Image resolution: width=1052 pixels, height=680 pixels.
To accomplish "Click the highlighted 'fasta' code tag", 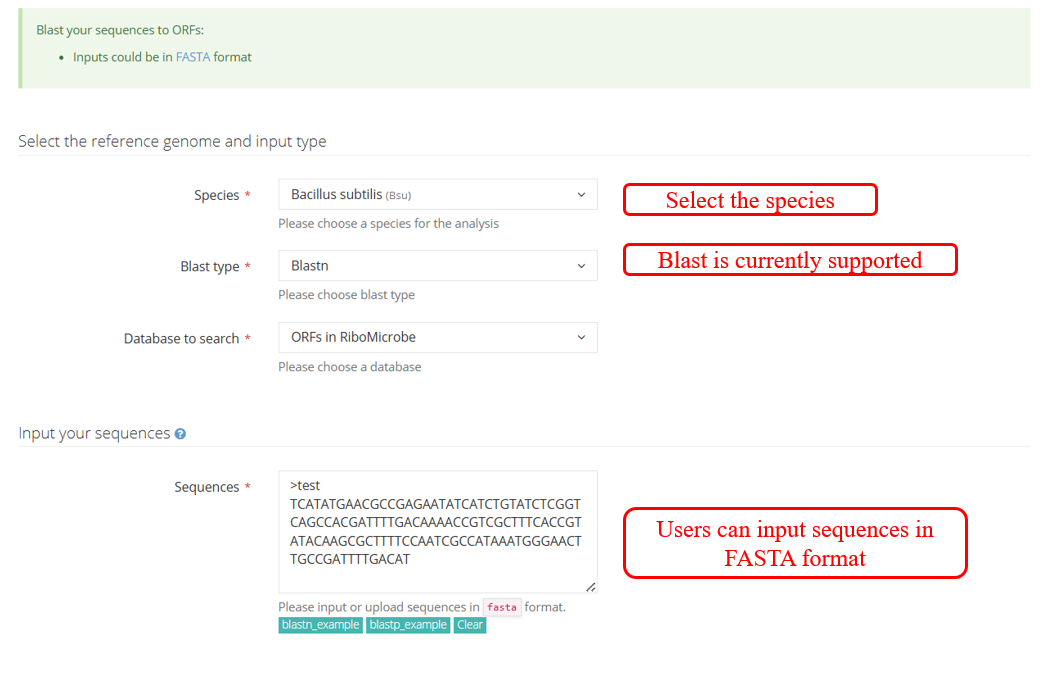I will click(x=502, y=607).
